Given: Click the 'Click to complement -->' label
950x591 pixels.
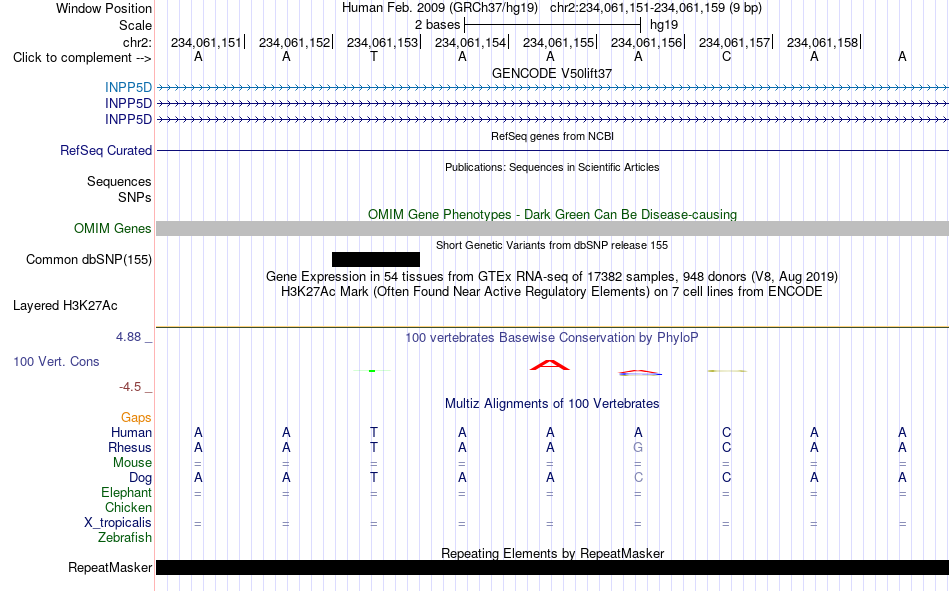Looking at the screenshot, I should (82, 58).
